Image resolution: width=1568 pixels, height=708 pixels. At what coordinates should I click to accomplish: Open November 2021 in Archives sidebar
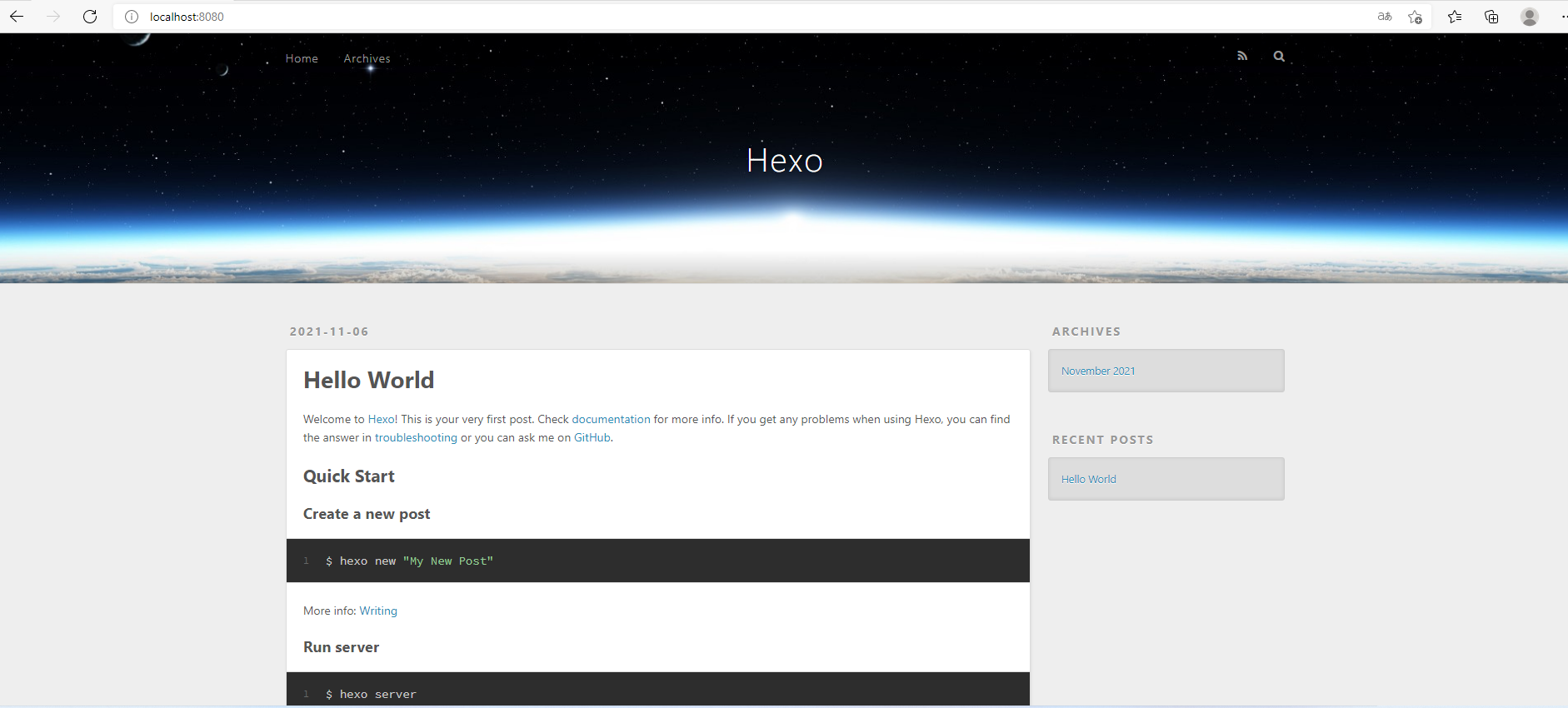click(1098, 371)
